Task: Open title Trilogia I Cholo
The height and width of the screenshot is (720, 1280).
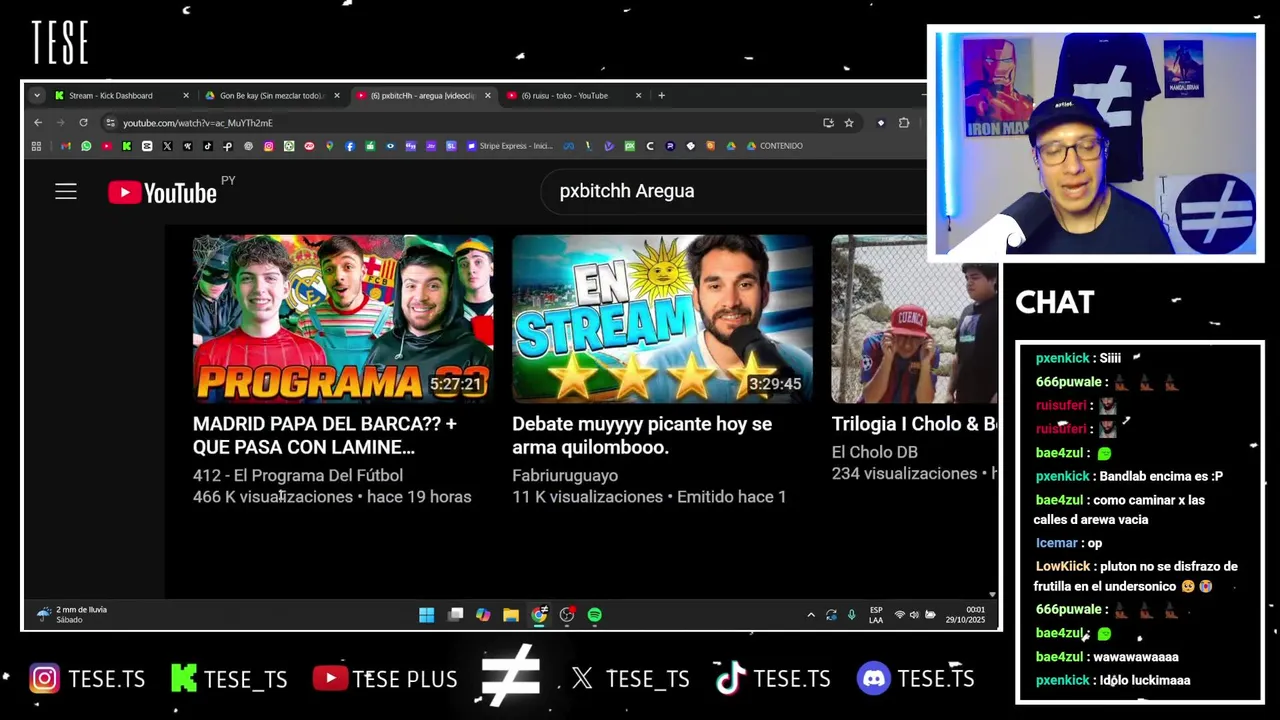Action: coord(914,424)
